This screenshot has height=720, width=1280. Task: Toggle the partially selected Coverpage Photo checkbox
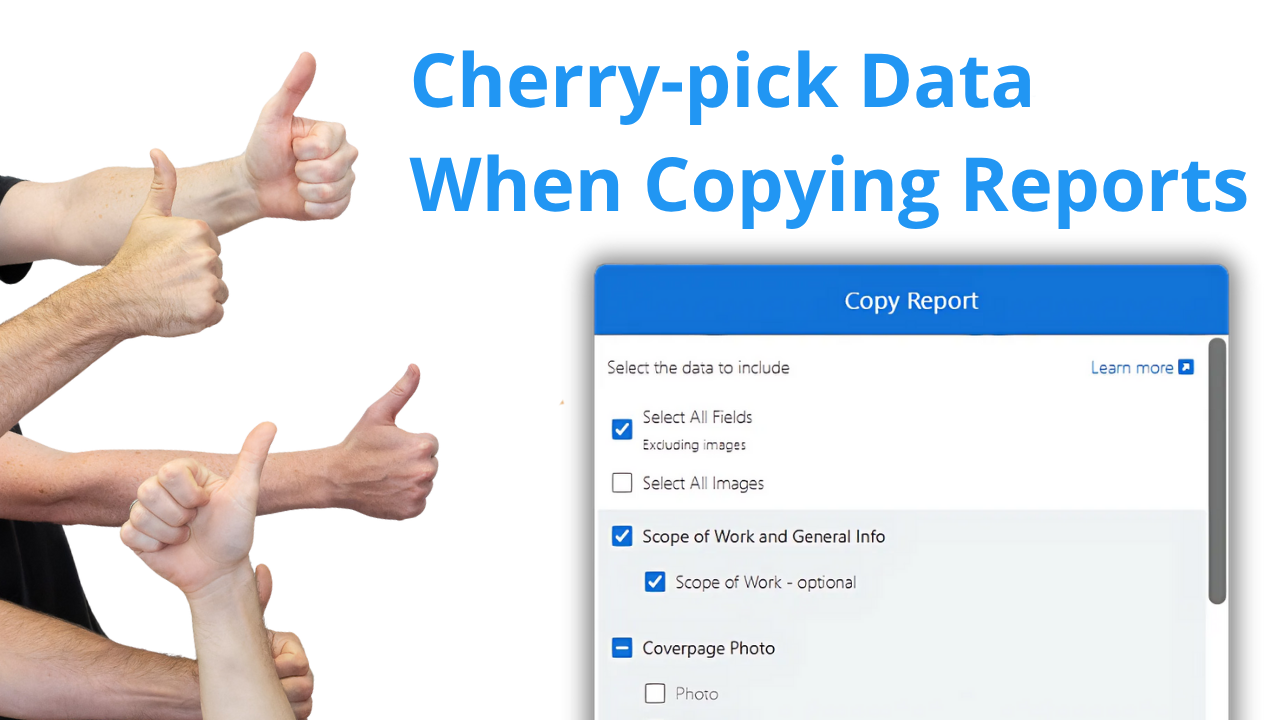point(622,648)
